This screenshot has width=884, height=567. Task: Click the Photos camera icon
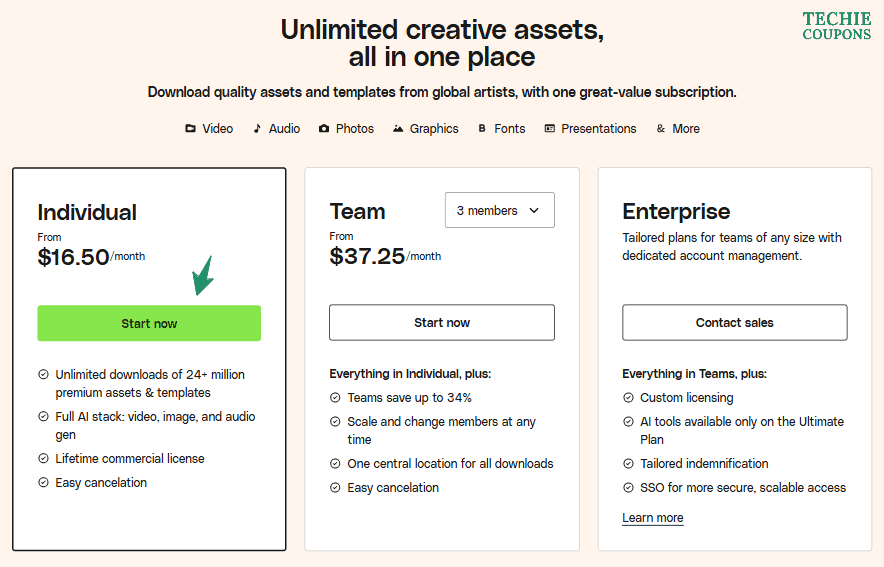(324, 129)
